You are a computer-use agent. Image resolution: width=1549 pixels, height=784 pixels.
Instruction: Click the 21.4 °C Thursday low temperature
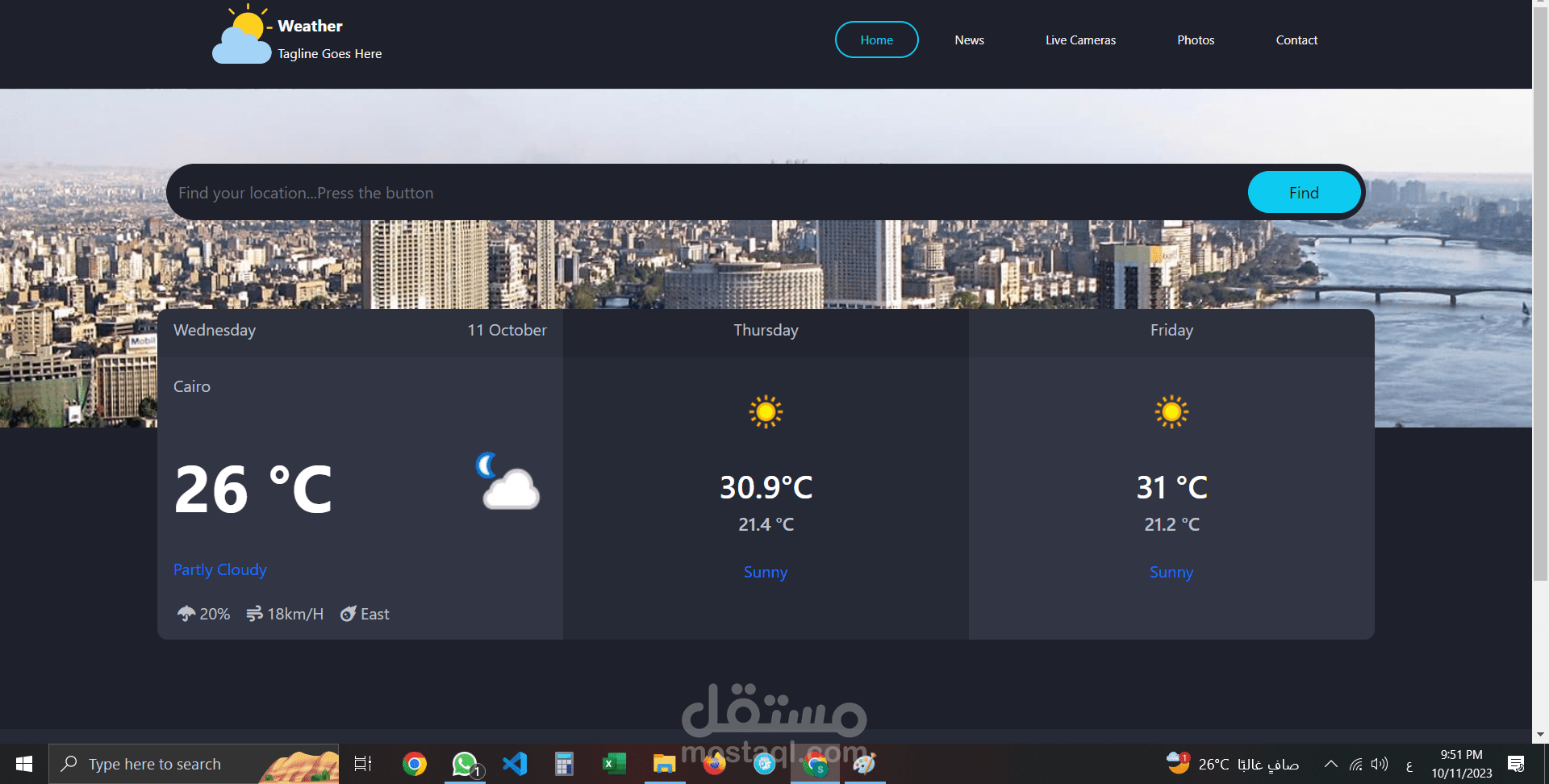(x=766, y=524)
